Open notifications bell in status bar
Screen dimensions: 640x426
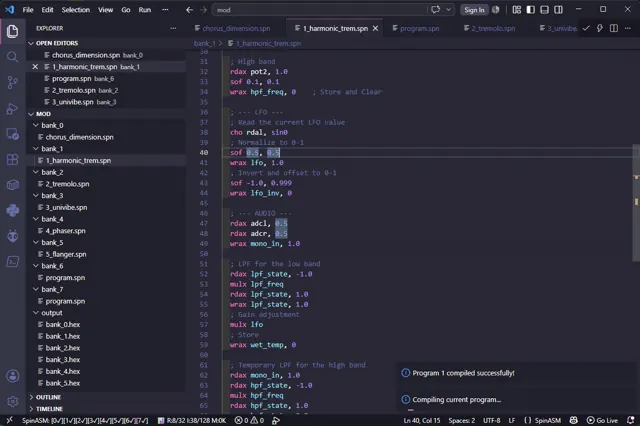pyautogui.click(x=631, y=420)
